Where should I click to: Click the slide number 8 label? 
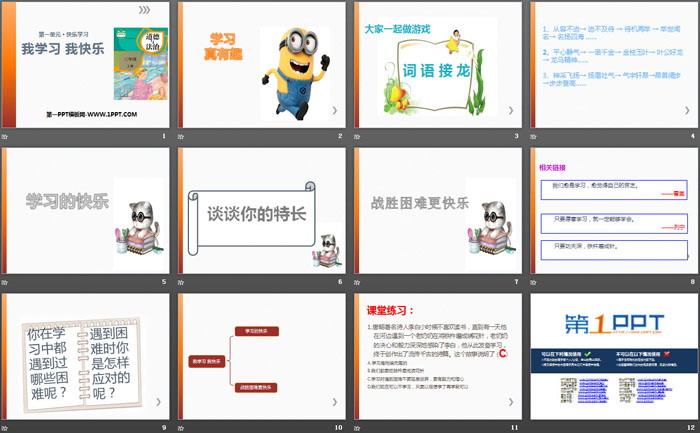tap(692, 282)
